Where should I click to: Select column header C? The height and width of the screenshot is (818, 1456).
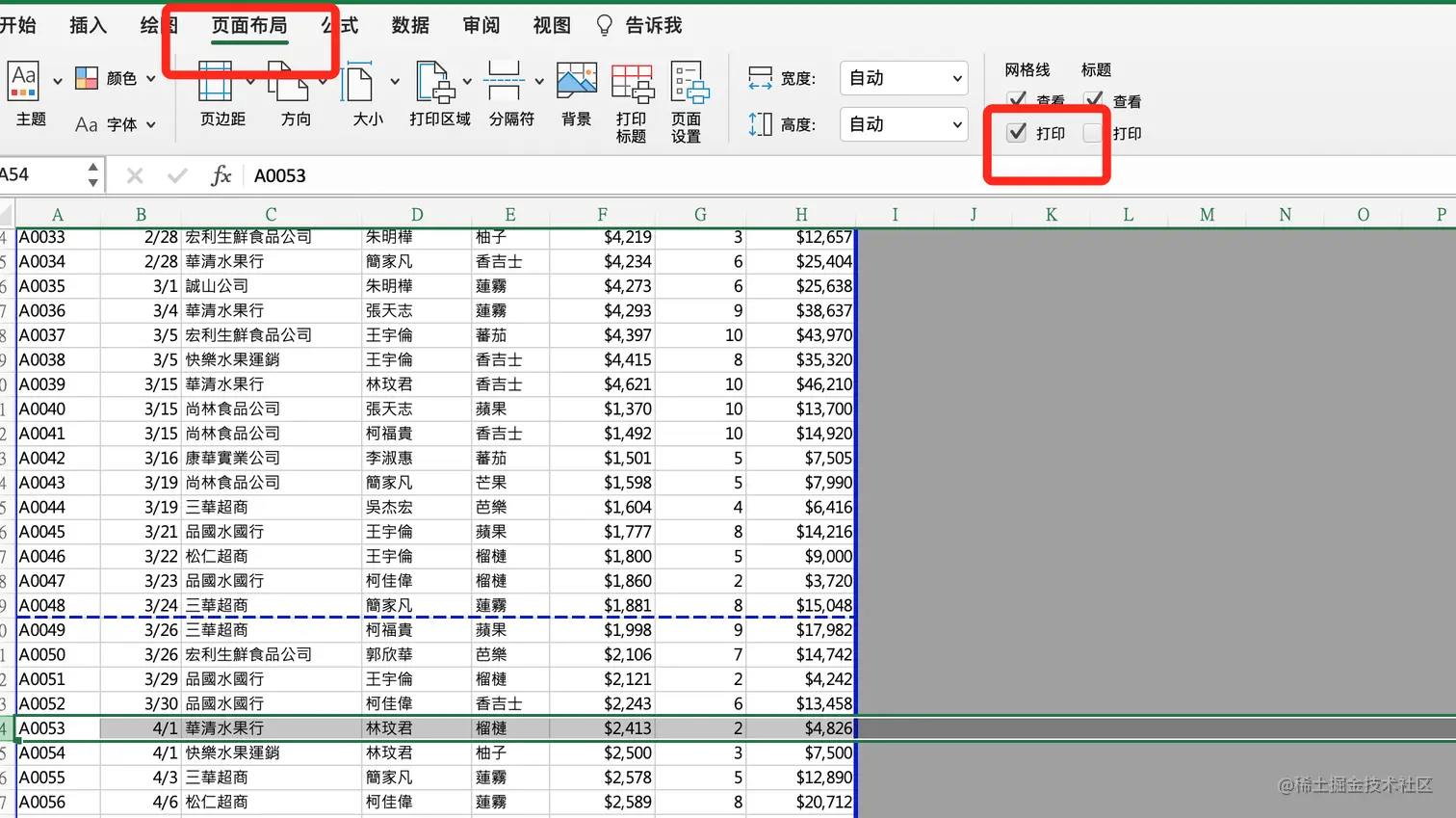point(271,215)
